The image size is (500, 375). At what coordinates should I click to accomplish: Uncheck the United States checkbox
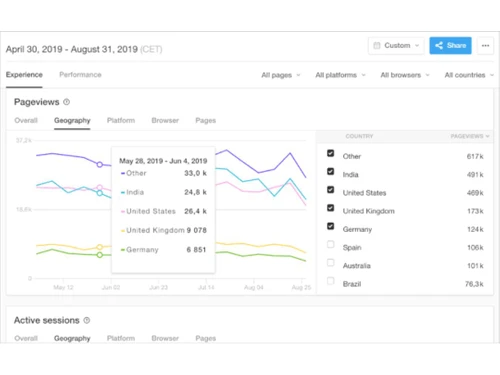pyautogui.click(x=330, y=190)
